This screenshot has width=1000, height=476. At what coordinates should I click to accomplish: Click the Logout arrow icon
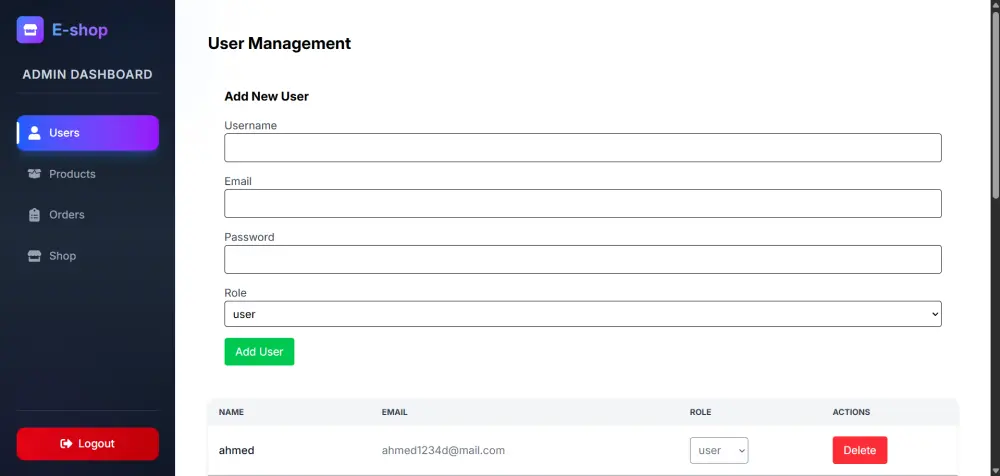coord(66,444)
